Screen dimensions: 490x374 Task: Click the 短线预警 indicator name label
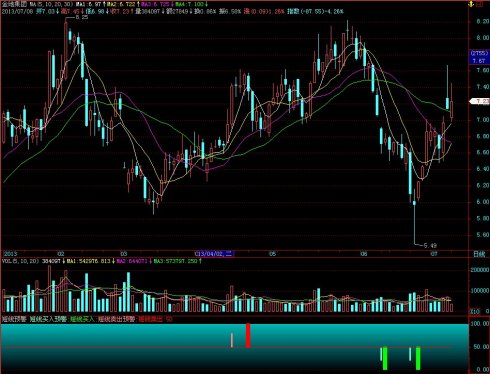[x=14, y=319]
